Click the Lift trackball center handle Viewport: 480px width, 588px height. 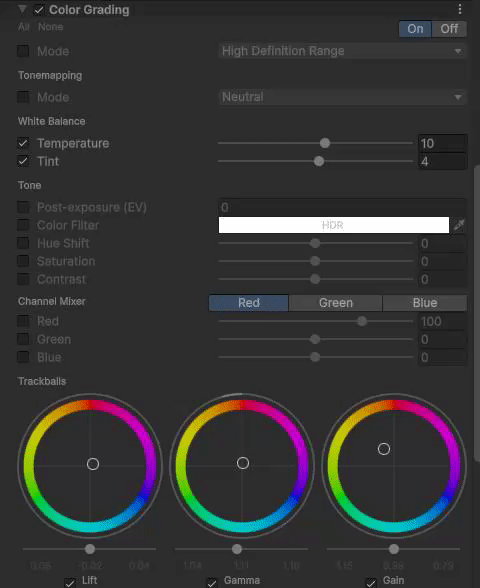coord(93,464)
